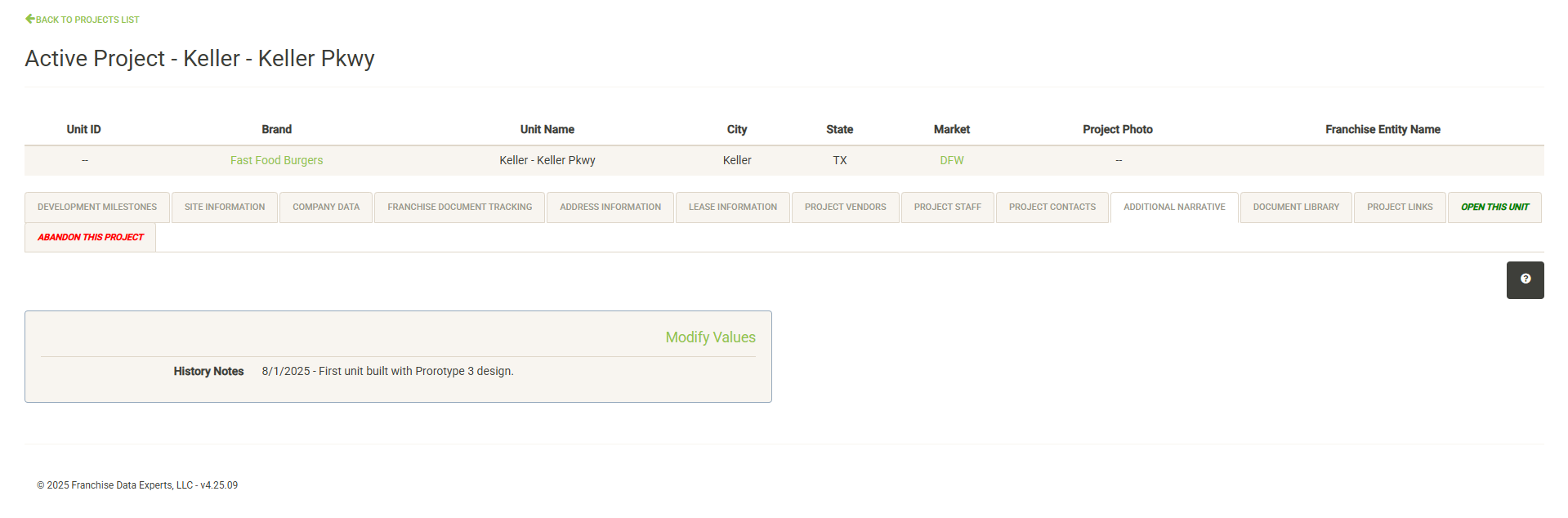Image resolution: width=1568 pixels, height=518 pixels.
Task: Show the Project Contacts tab
Action: point(1052,208)
